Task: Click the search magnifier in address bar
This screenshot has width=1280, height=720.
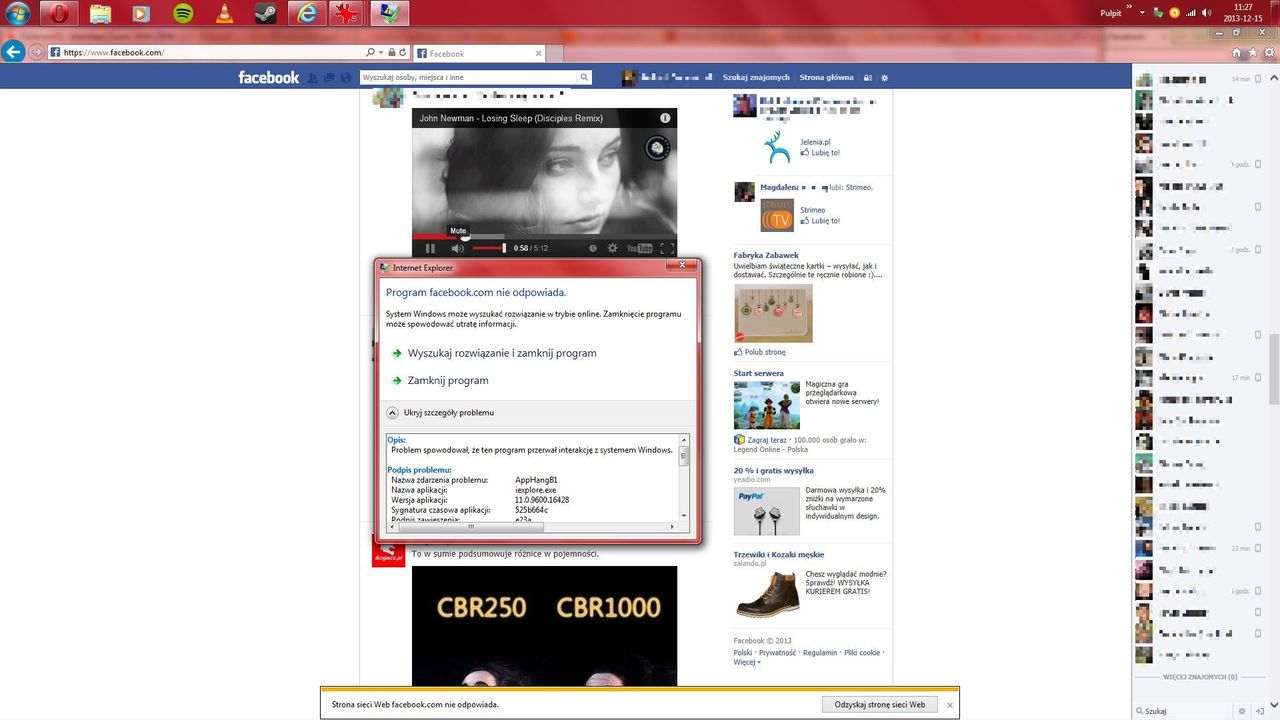Action: 370,52
